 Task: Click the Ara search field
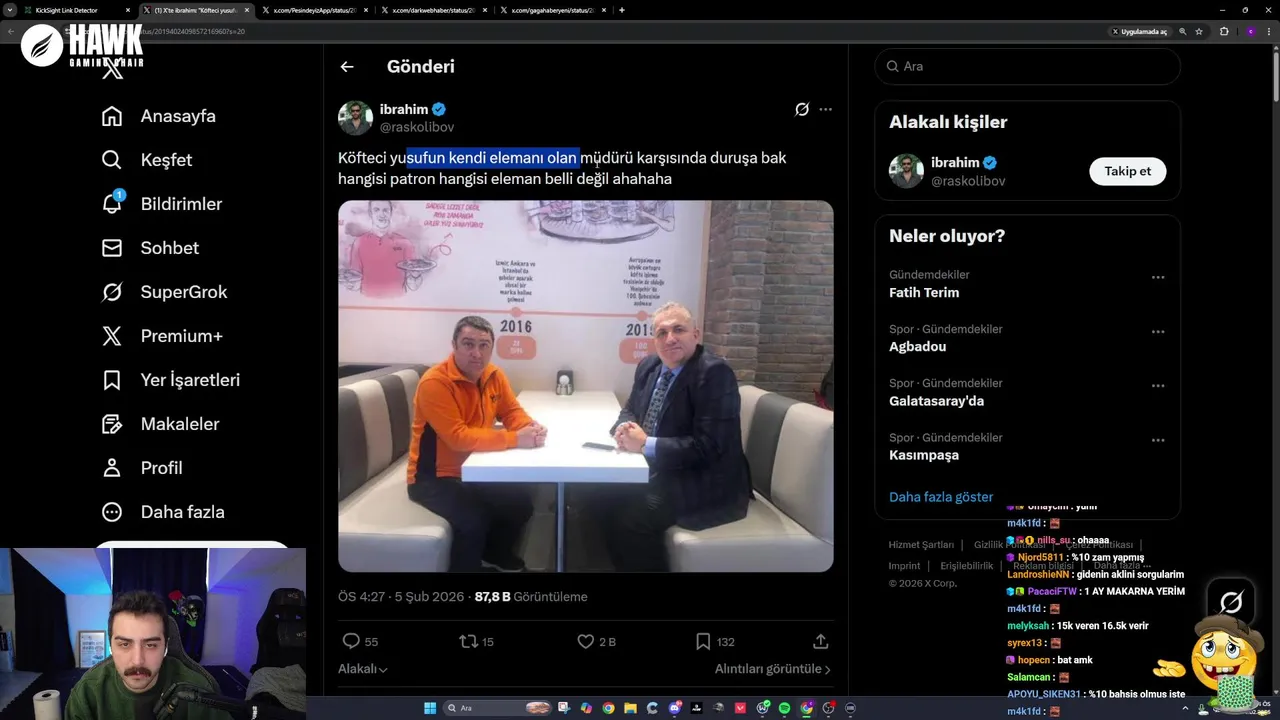(1027, 66)
